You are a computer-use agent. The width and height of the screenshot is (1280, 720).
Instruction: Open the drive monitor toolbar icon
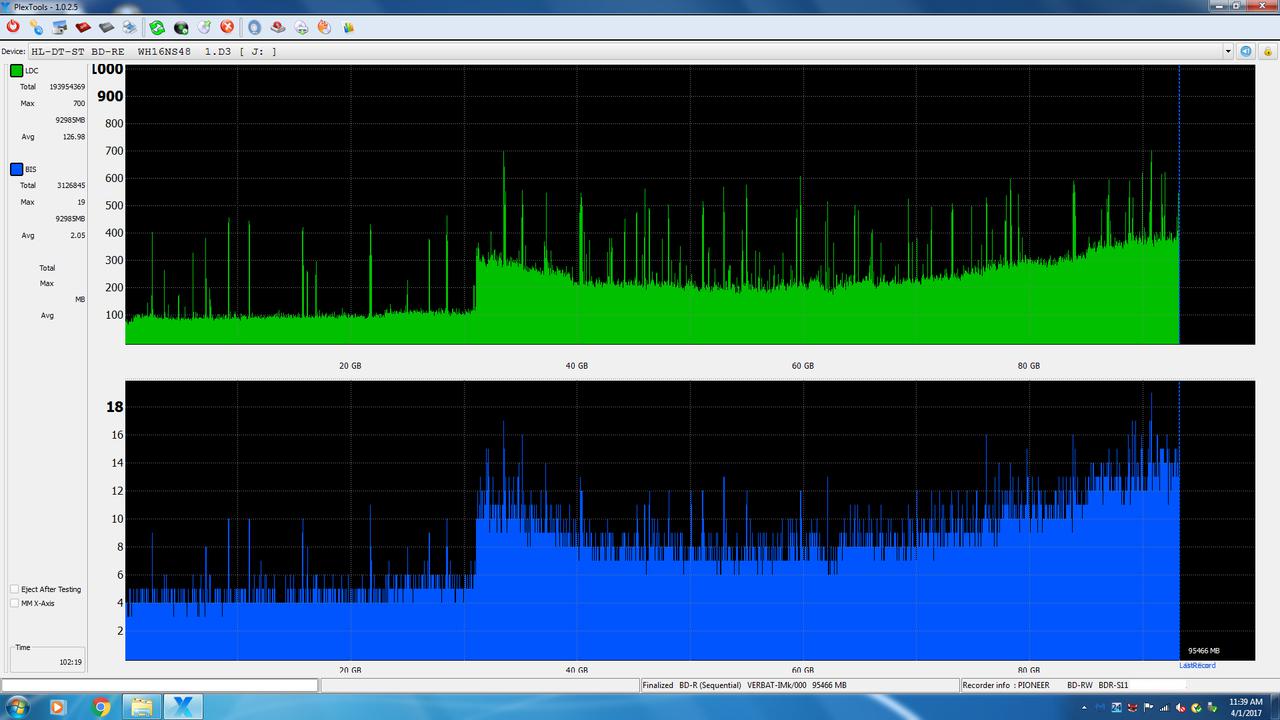pyautogui.click(x=60, y=27)
